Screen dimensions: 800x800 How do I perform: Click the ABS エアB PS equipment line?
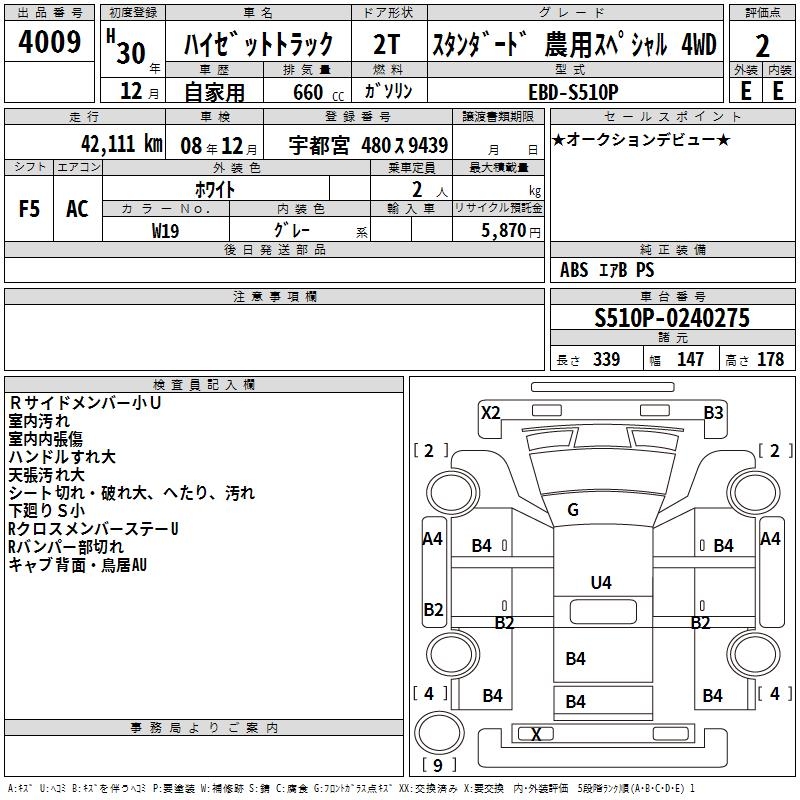(x=607, y=270)
